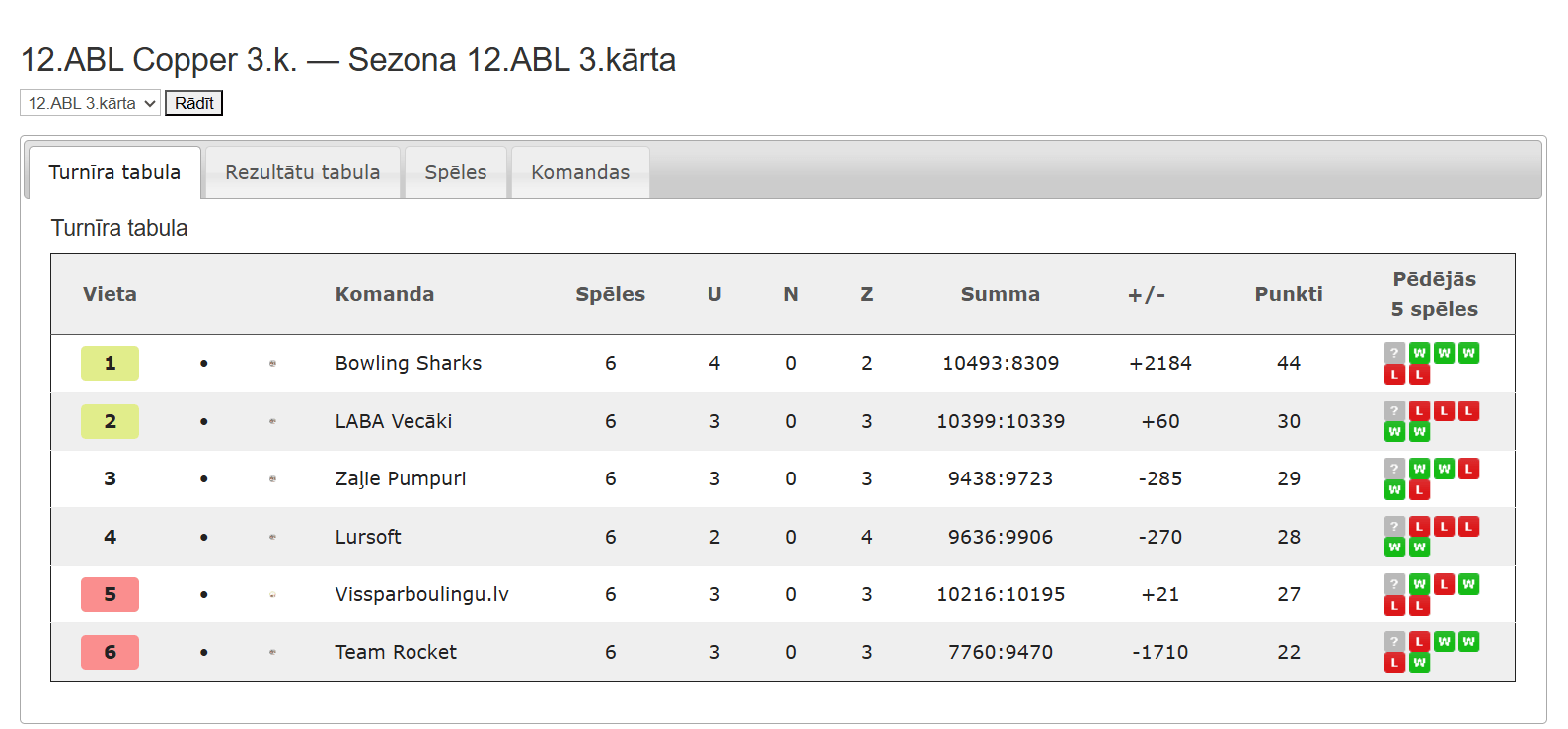Go to the Komandas tab
1568x729 pixels.
[580, 173]
